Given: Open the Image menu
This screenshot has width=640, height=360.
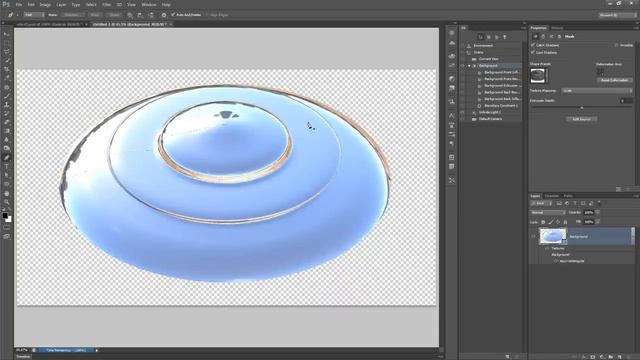Looking at the screenshot, I should tap(45, 4).
